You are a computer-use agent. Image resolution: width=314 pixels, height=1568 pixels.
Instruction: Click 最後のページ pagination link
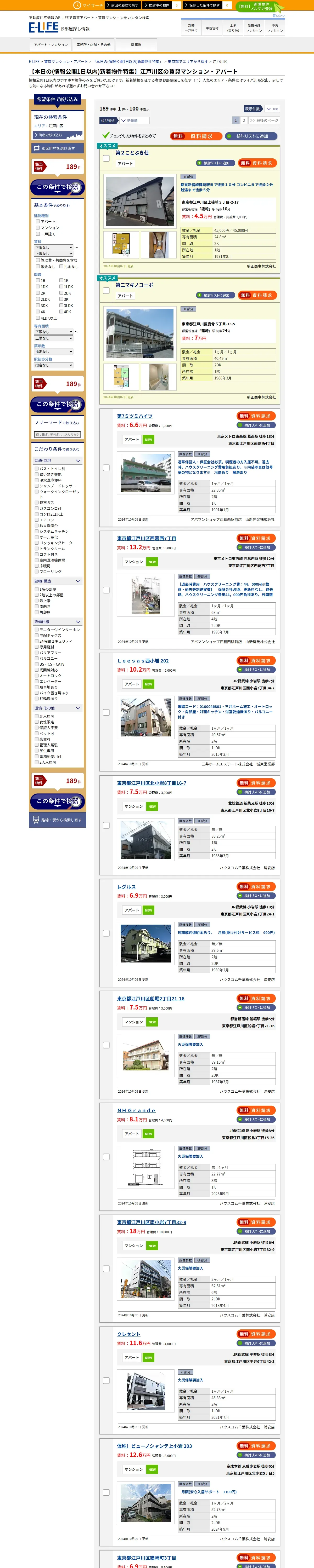point(264,120)
